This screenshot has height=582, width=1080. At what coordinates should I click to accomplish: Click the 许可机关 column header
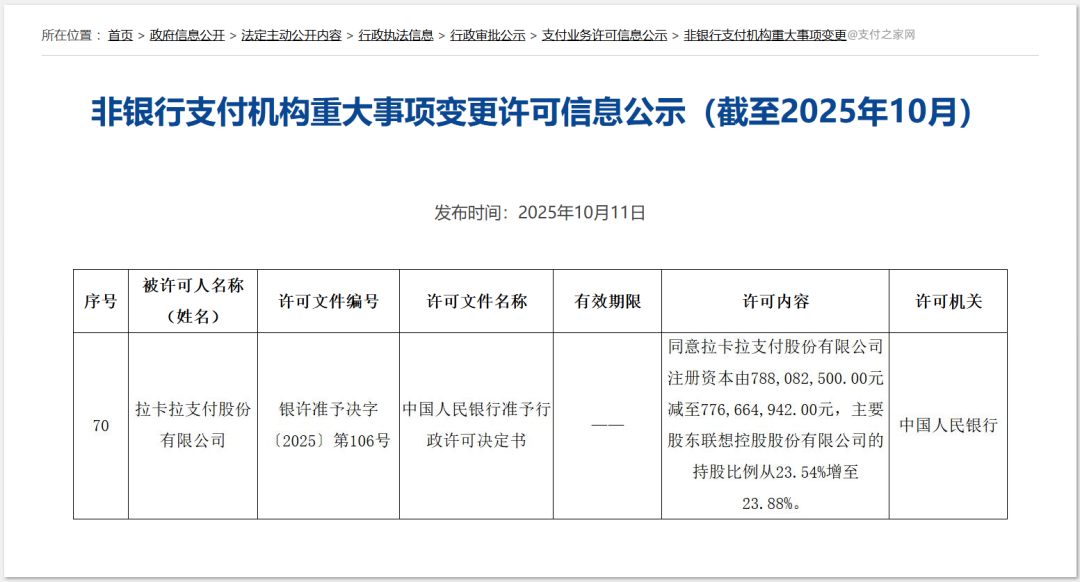(948, 301)
